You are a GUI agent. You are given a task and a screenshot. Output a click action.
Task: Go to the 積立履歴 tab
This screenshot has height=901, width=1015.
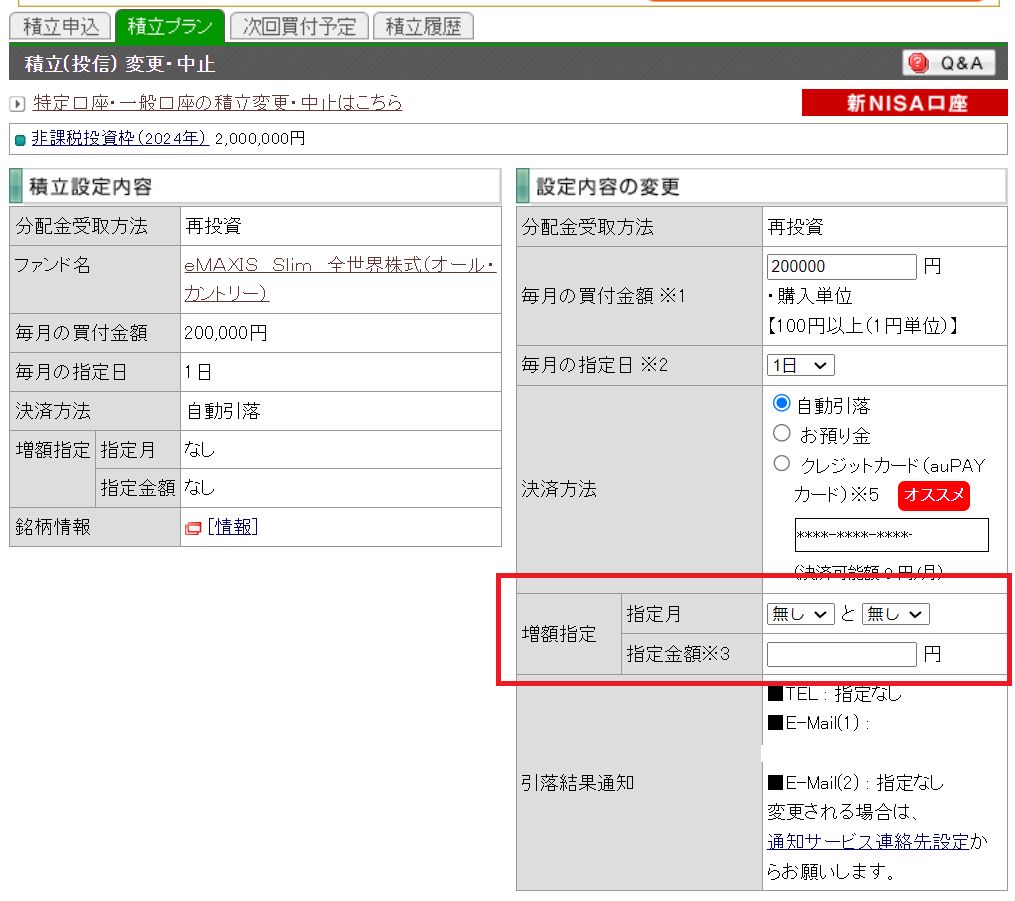tap(423, 26)
